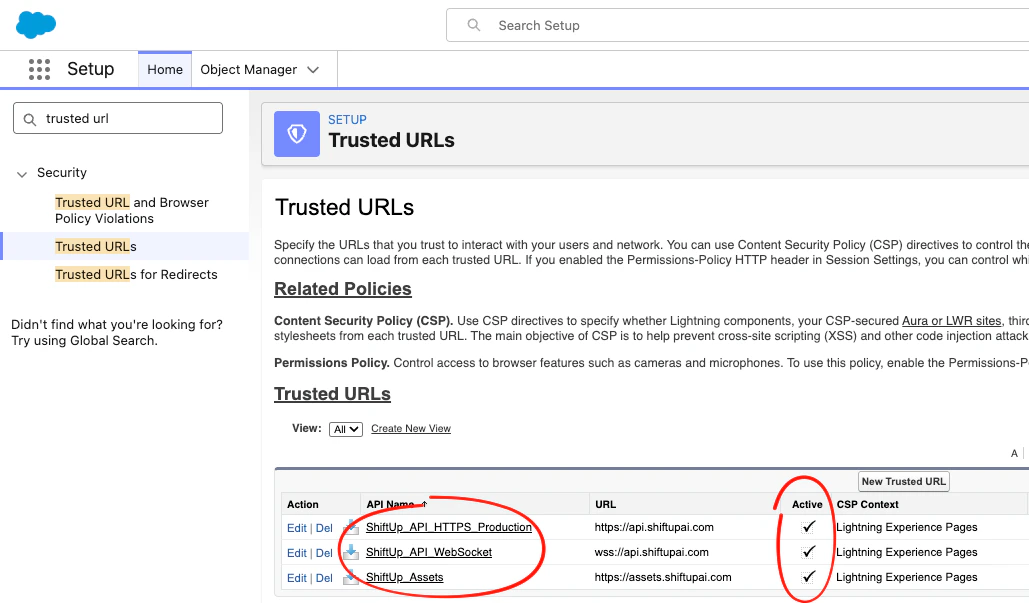This screenshot has height=603, width=1029.
Task: Collapse the Security section in the sidebar
Action: coord(22,172)
